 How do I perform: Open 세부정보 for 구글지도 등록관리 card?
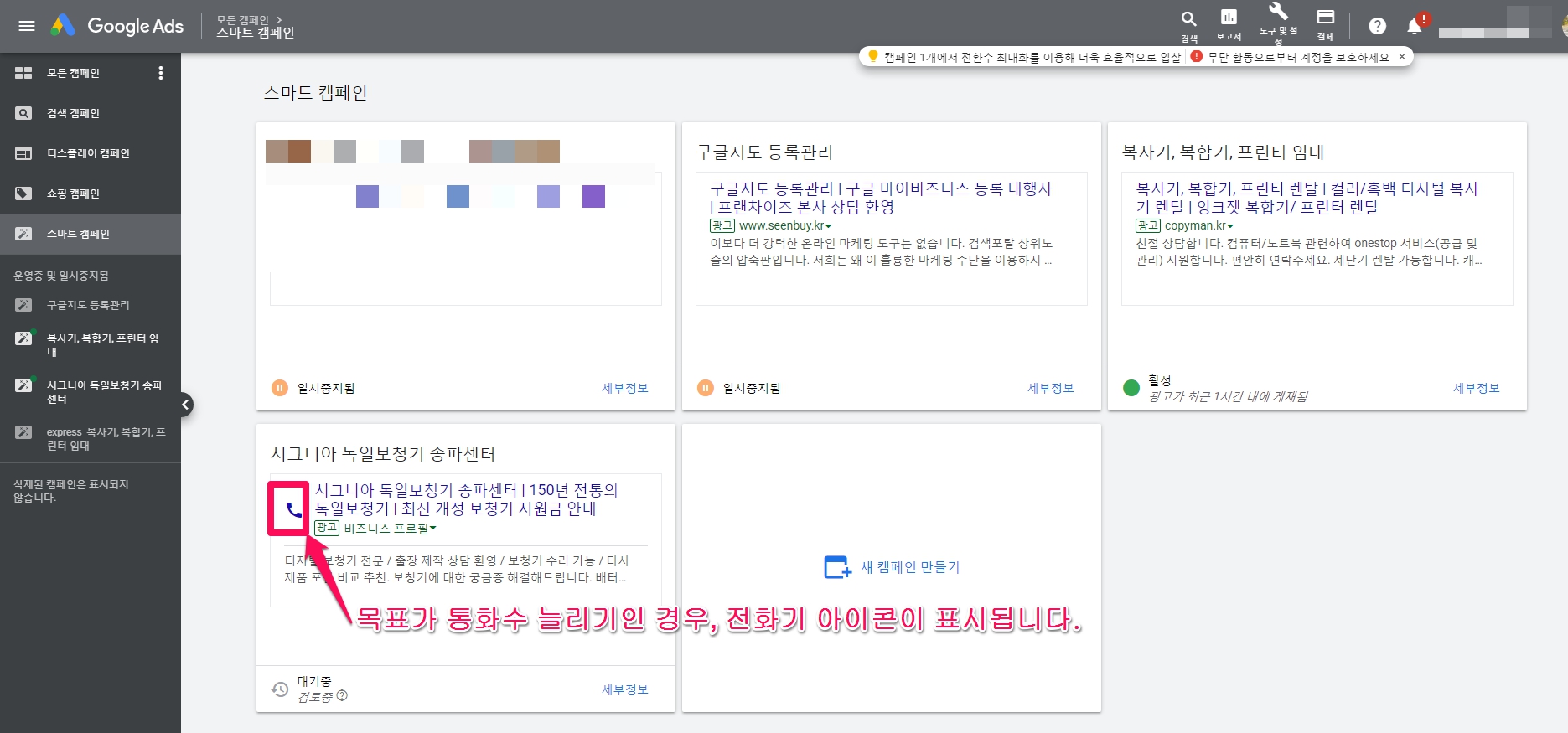point(1051,388)
